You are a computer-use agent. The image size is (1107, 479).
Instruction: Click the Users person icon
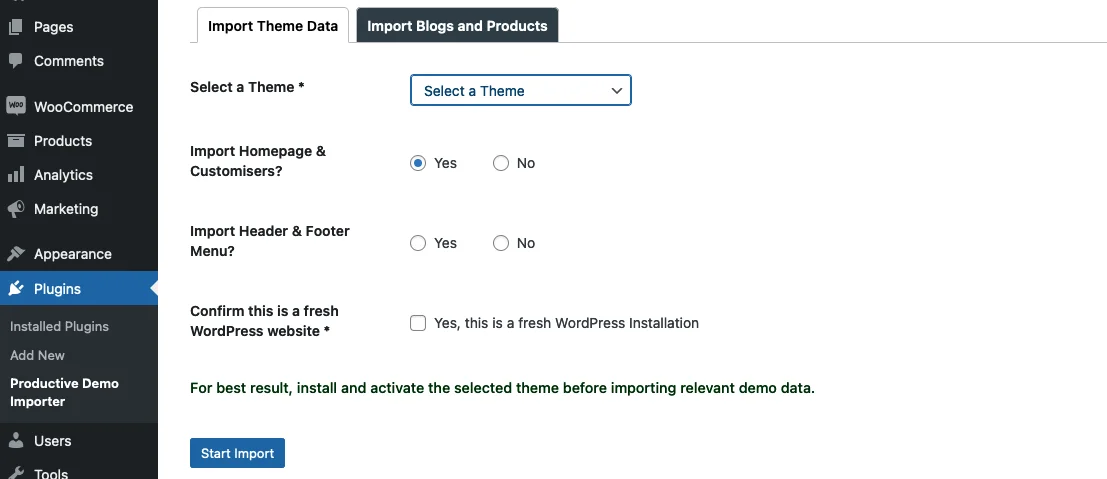[16, 441]
